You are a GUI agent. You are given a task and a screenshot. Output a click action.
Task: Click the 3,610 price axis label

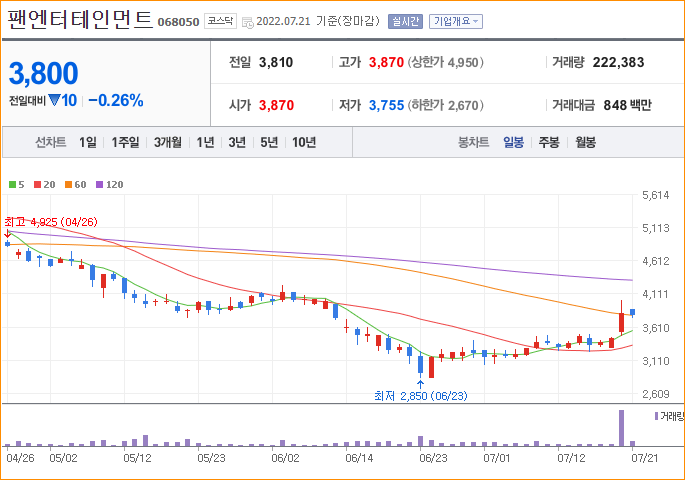click(656, 328)
